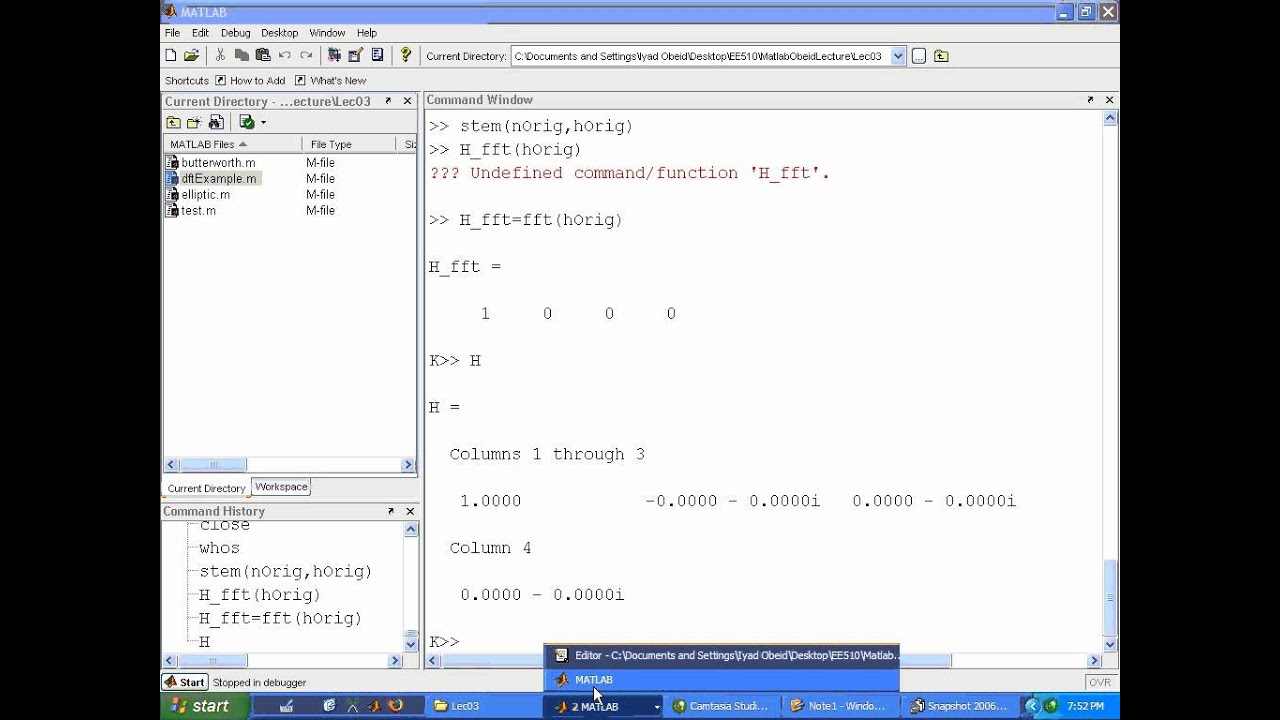Close the Current Directory panel
Viewport: 1280px width, 720px height.
[408, 101]
